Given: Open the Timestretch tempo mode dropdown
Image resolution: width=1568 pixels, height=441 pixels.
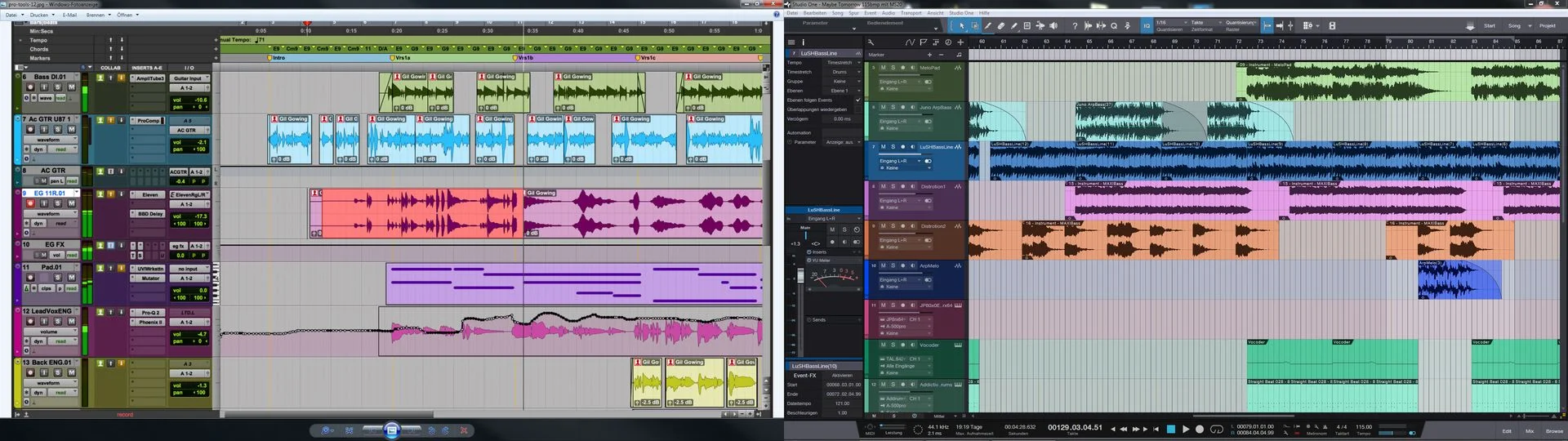Looking at the screenshot, I should [842, 63].
